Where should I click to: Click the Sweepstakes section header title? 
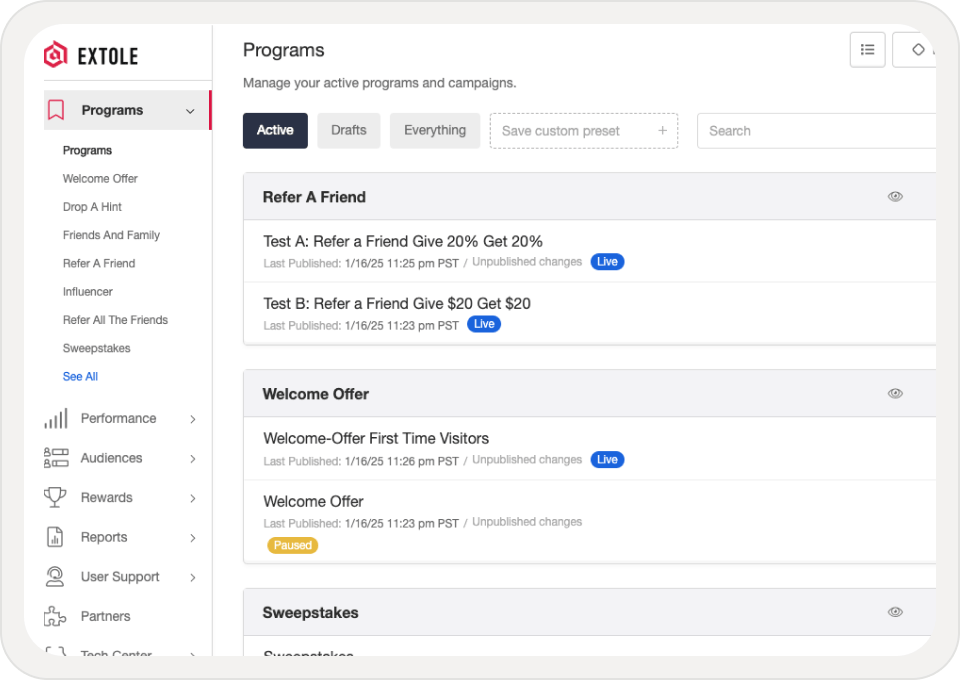point(310,613)
